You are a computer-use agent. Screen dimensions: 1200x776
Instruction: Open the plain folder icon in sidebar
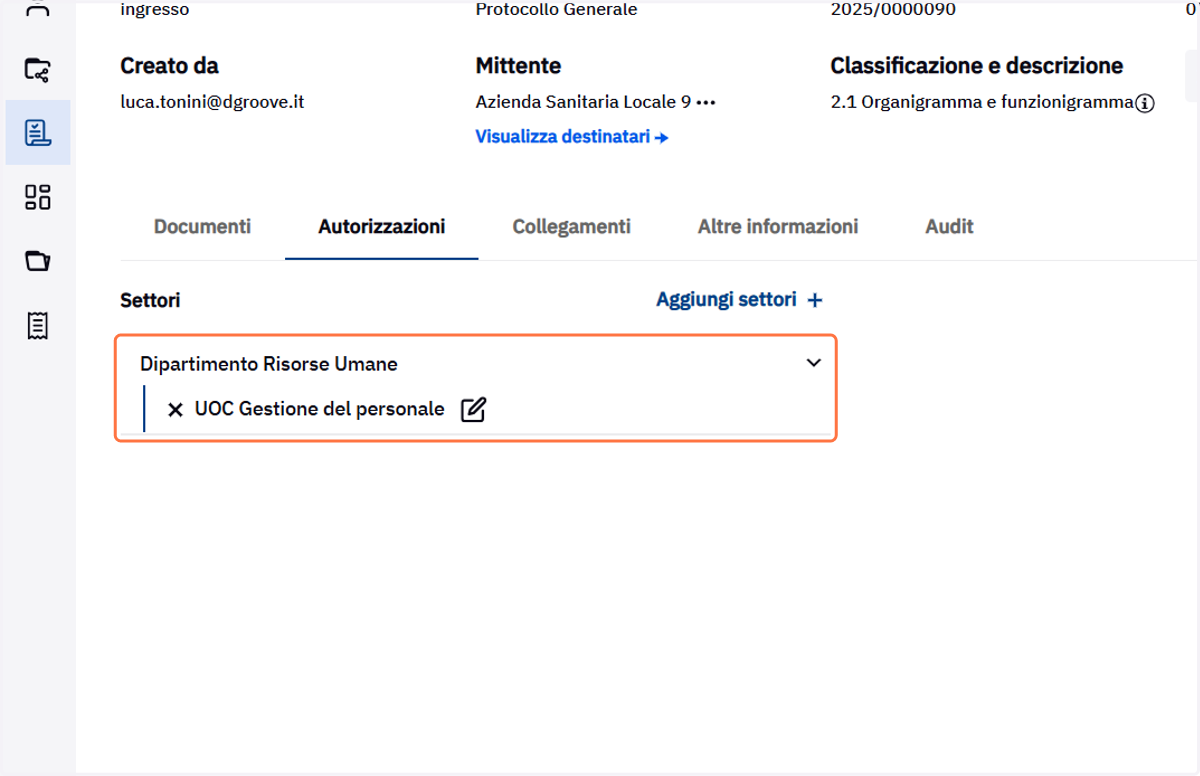[37, 261]
